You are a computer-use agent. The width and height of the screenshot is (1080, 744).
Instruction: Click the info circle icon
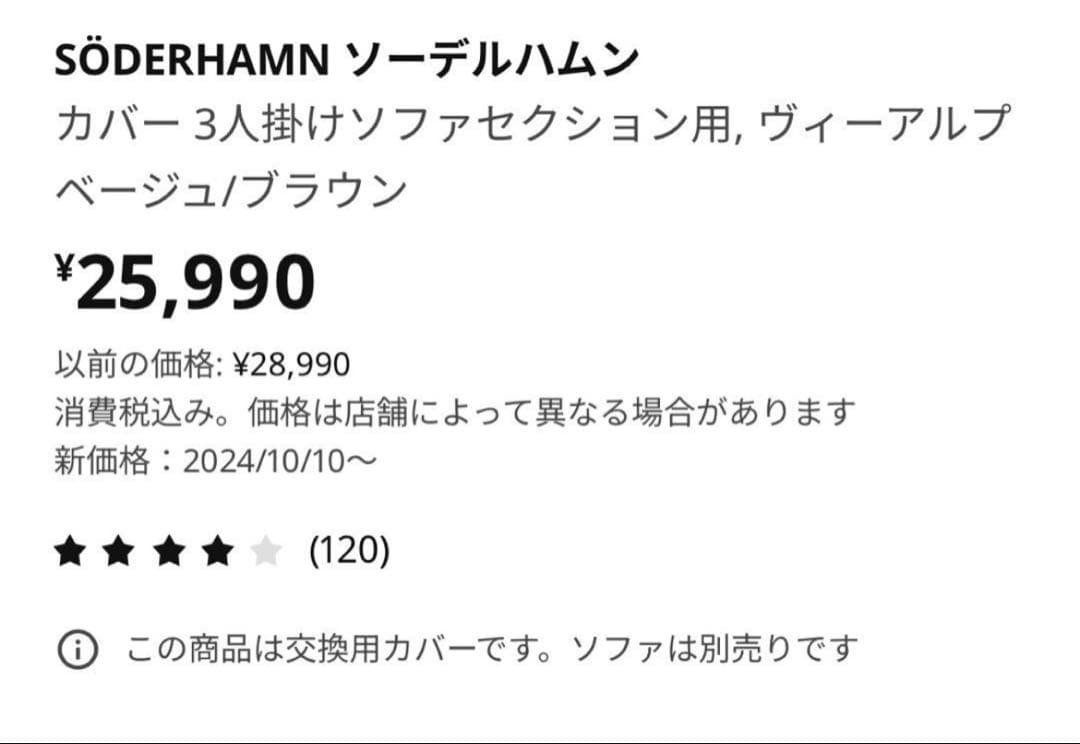77,650
